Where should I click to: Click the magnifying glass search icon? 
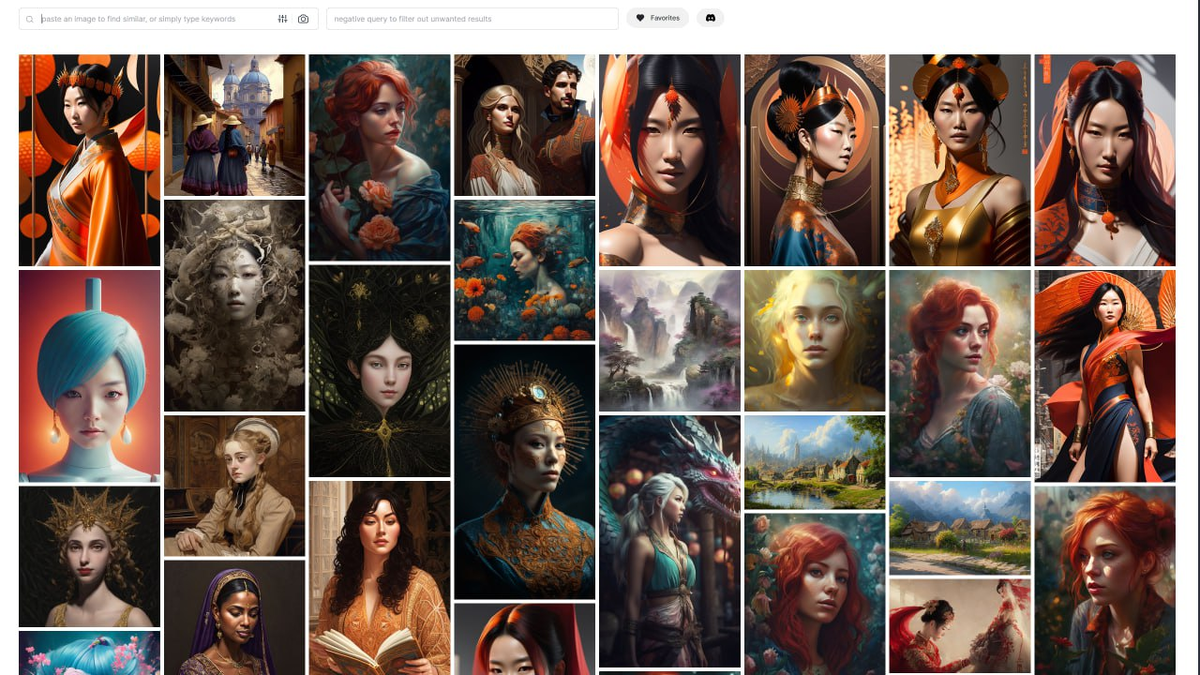coord(30,19)
